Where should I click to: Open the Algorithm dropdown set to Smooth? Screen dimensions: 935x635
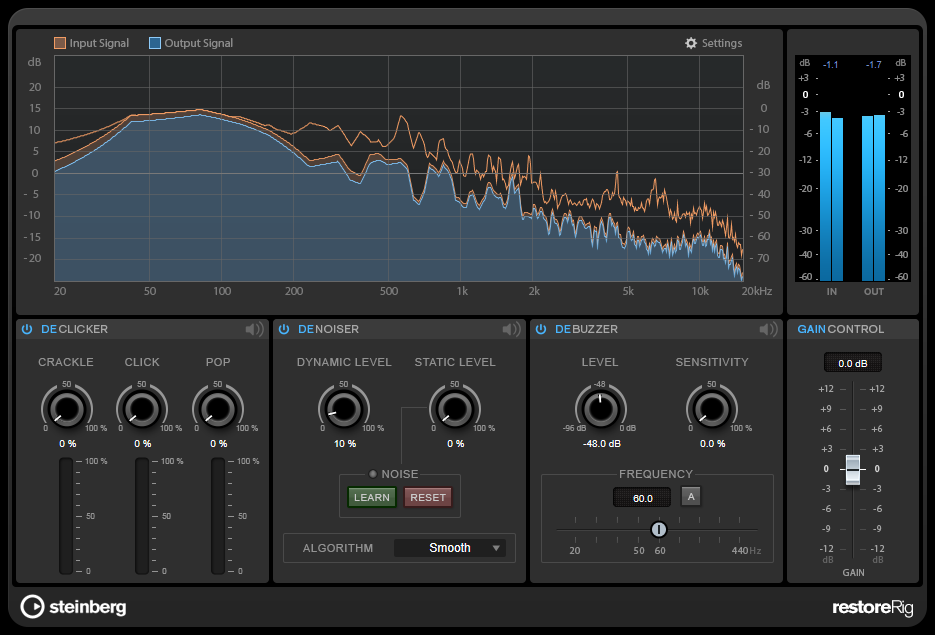click(x=450, y=548)
